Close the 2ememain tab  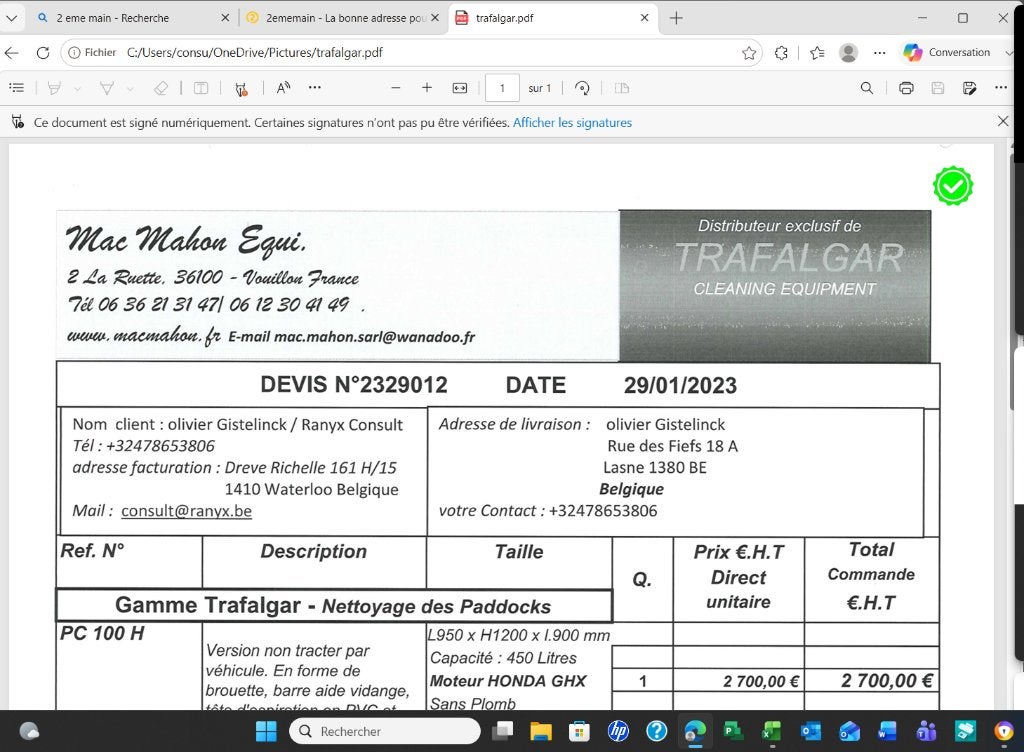(435, 18)
